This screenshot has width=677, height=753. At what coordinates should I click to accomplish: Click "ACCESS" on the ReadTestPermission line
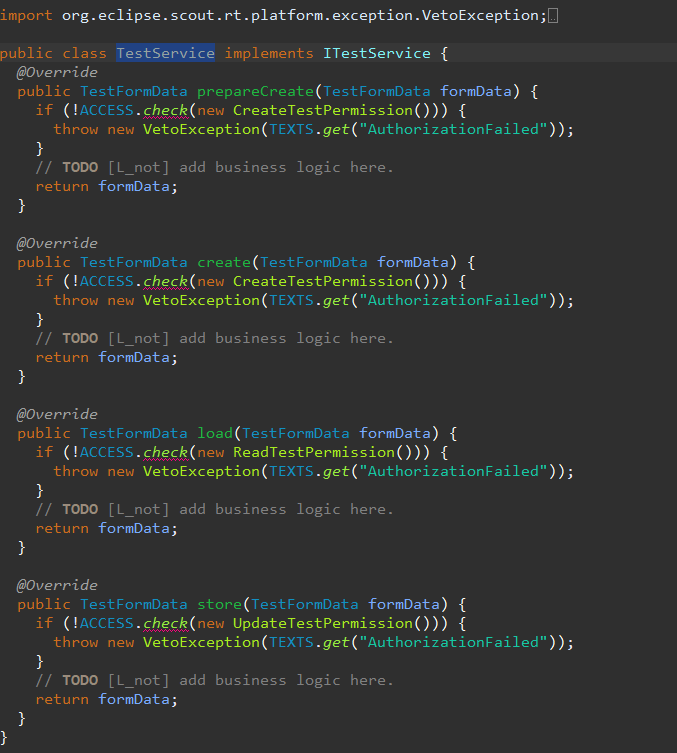coord(107,452)
